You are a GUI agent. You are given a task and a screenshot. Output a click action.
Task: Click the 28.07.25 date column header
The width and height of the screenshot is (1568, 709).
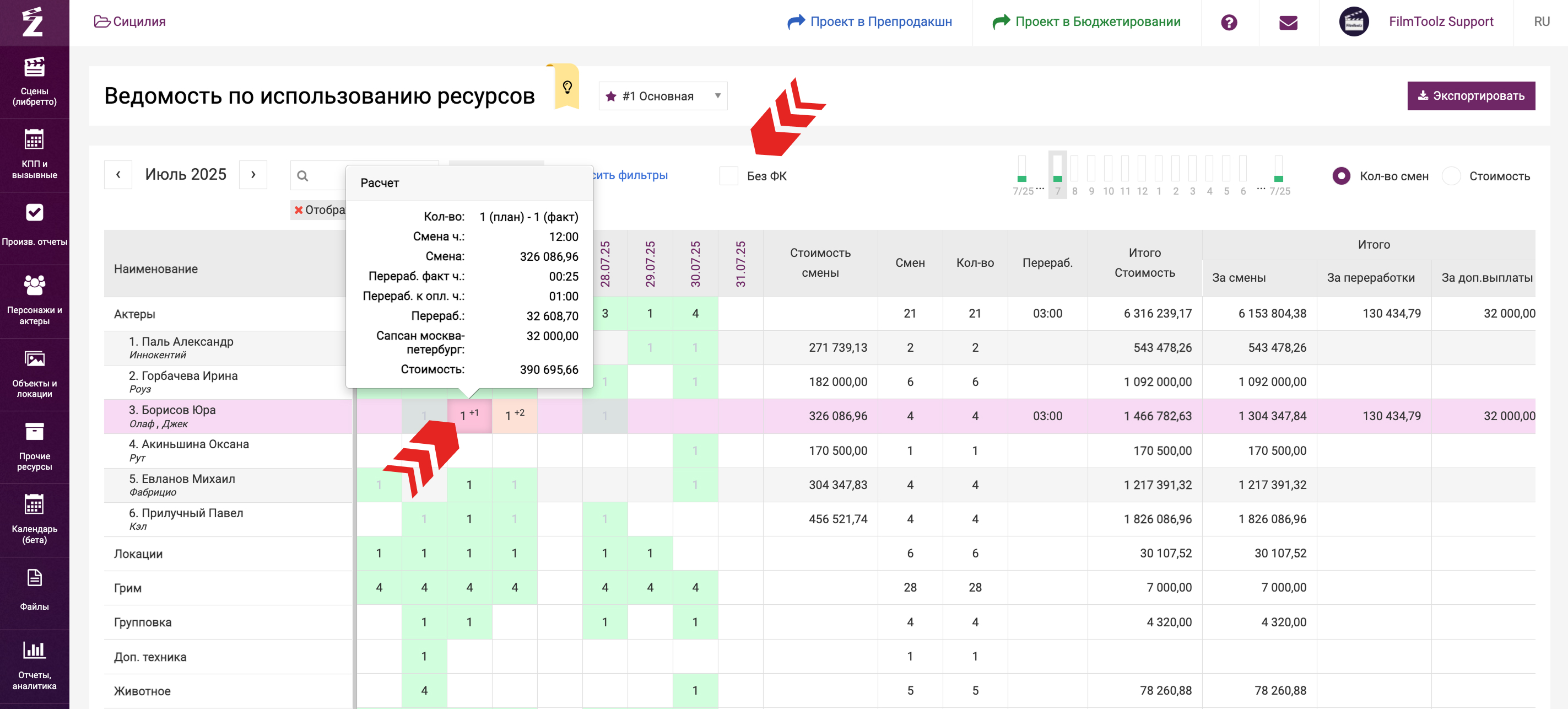click(605, 264)
